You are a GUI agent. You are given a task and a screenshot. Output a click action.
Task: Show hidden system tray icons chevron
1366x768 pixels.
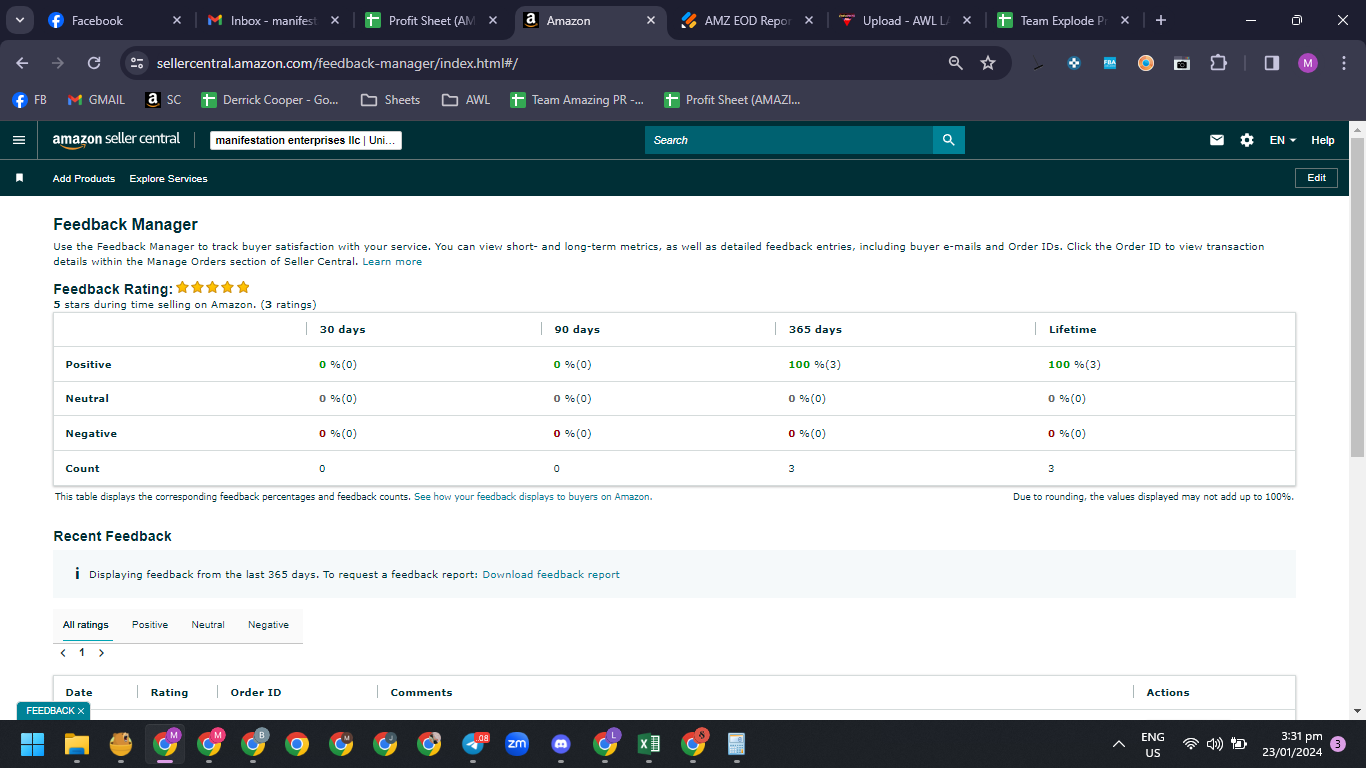point(1119,744)
